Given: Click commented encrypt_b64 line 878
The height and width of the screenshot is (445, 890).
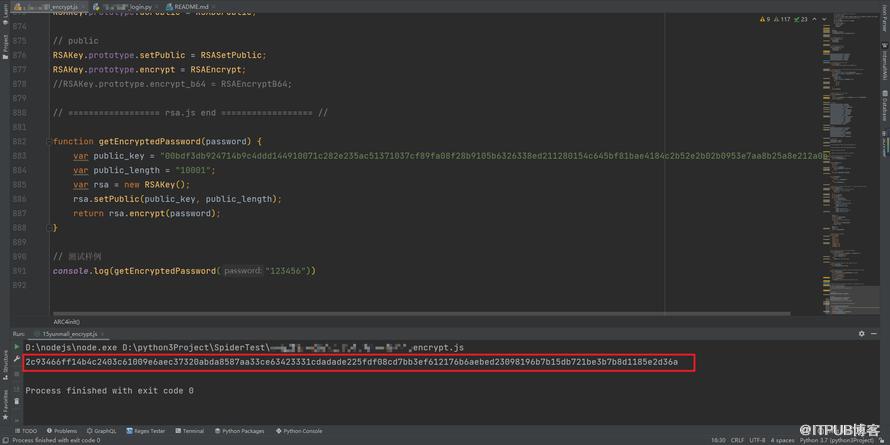Looking at the screenshot, I should coord(172,84).
